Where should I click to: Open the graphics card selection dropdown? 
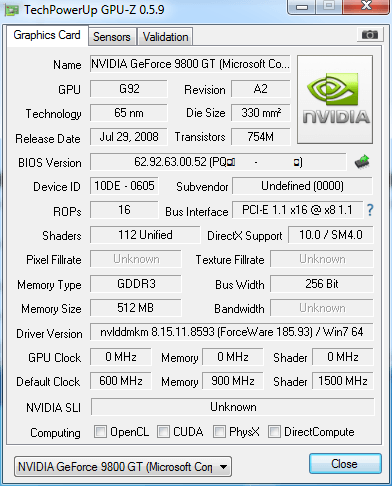tap(123, 466)
